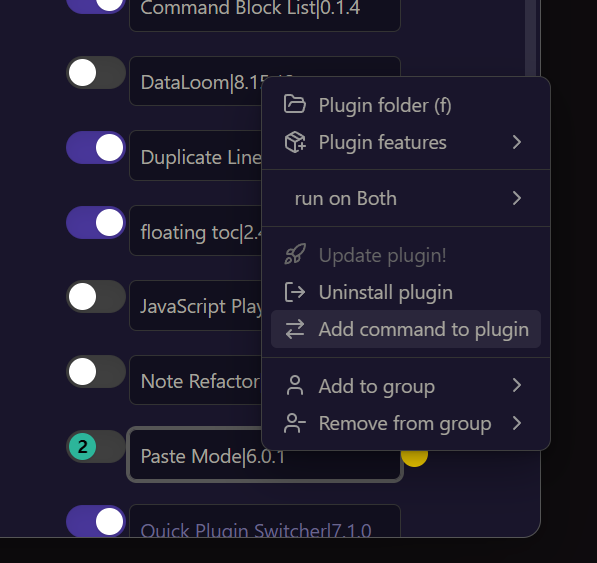
Task: Choose Add command to plugin entry
Action: tap(406, 329)
